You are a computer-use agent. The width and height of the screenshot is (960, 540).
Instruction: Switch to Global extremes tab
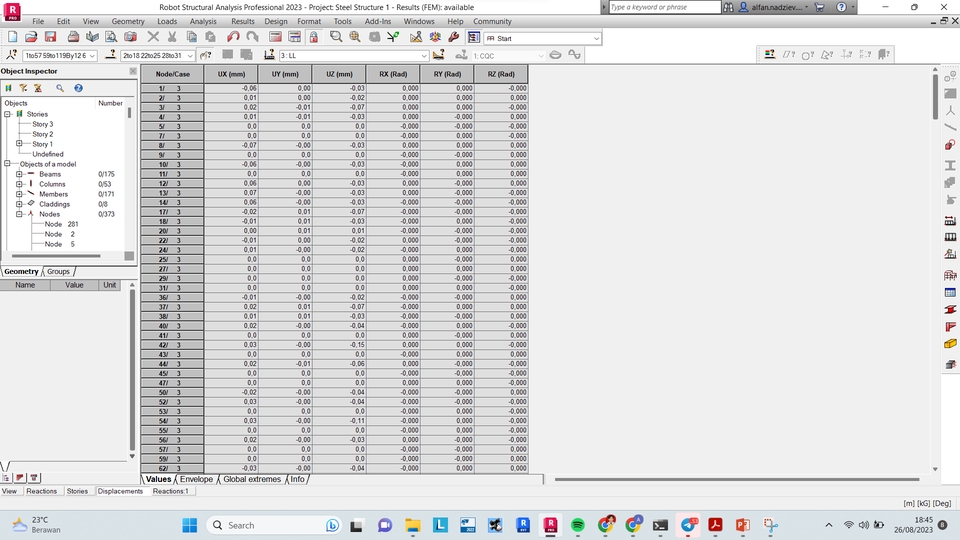click(x=252, y=479)
